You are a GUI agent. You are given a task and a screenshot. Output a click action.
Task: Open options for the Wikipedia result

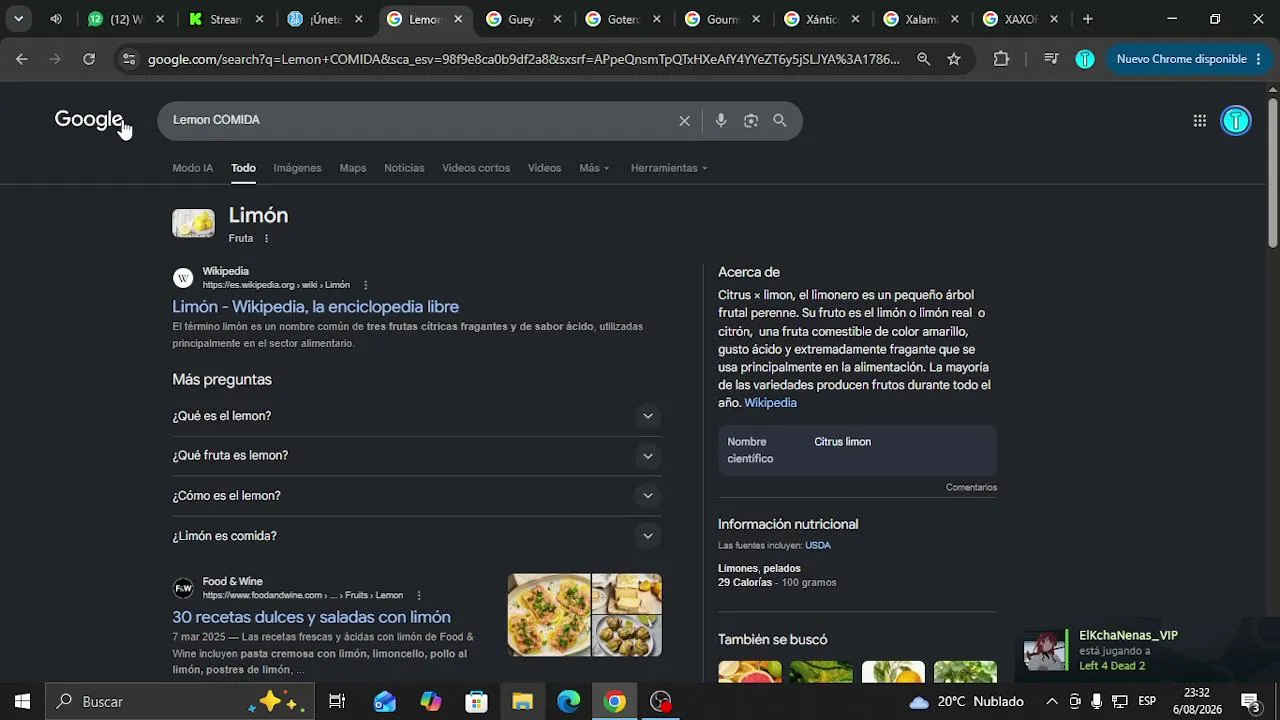click(x=366, y=285)
